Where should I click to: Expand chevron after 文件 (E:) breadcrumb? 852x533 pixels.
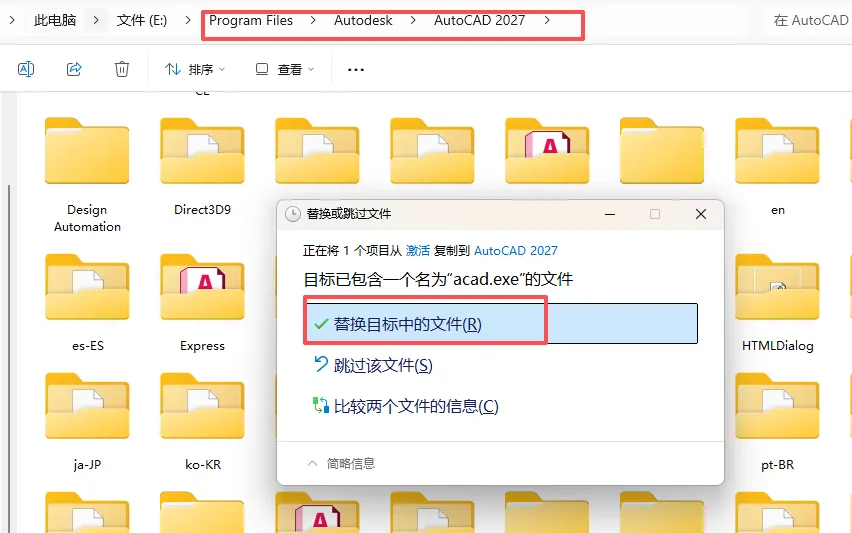[x=188, y=21]
